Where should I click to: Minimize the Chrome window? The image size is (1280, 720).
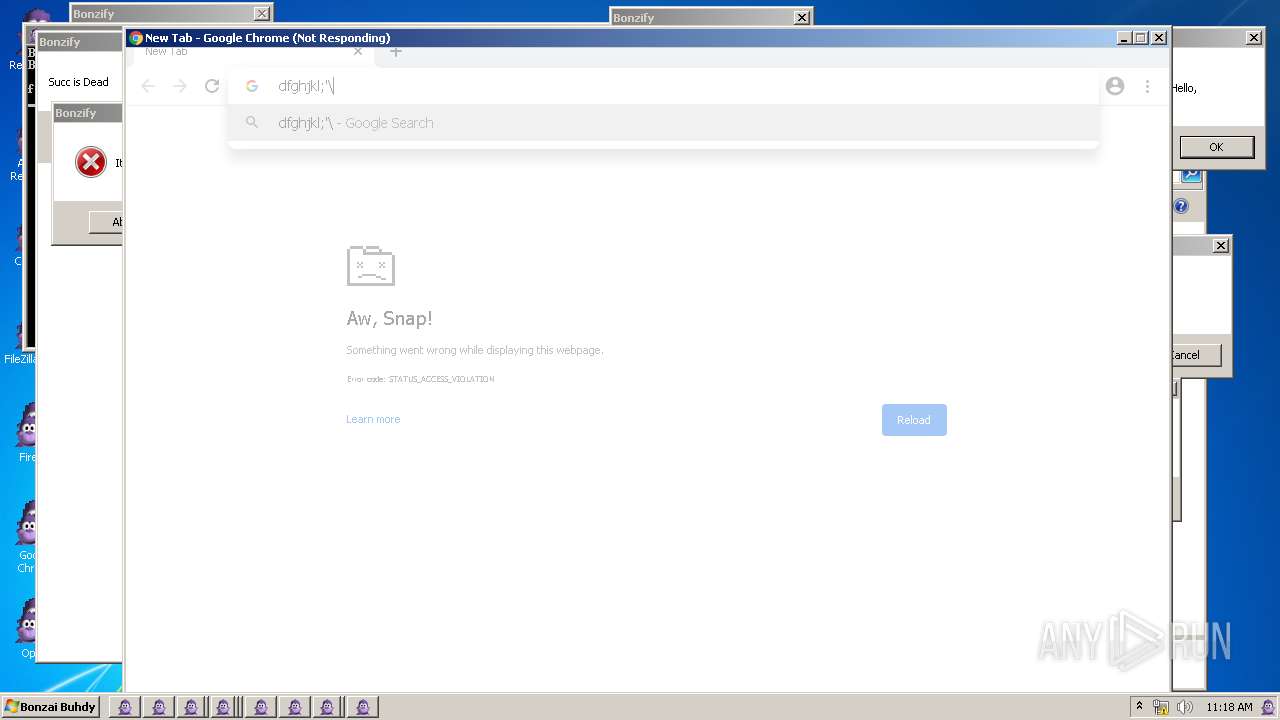1124,38
